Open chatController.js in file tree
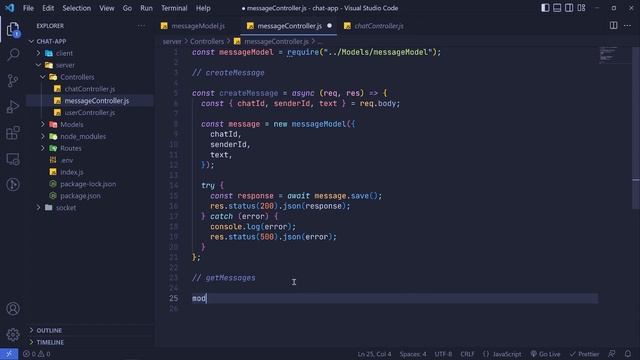 (89, 89)
